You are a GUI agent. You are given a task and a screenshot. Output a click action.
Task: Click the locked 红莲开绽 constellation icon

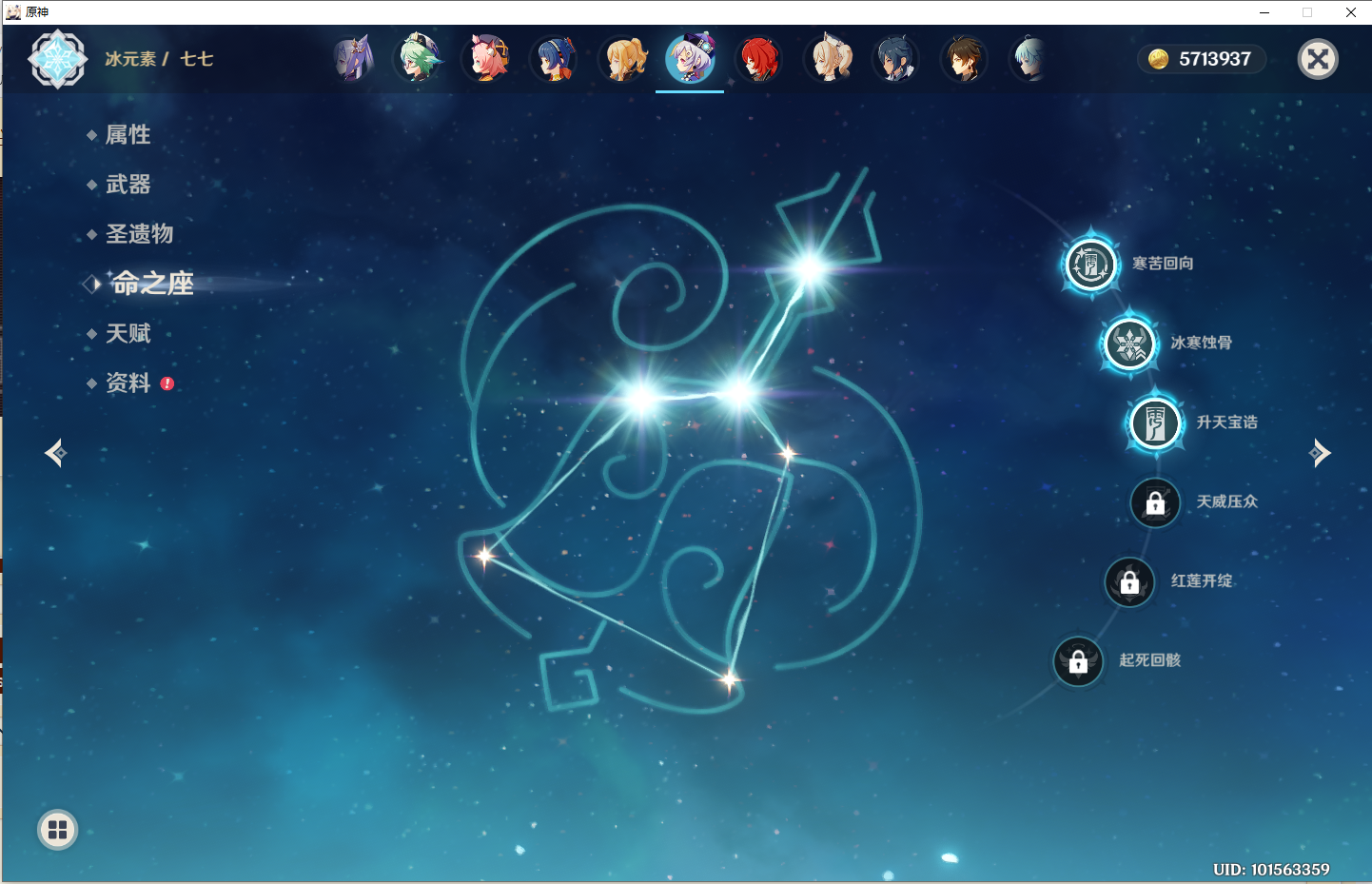[x=1129, y=581]
